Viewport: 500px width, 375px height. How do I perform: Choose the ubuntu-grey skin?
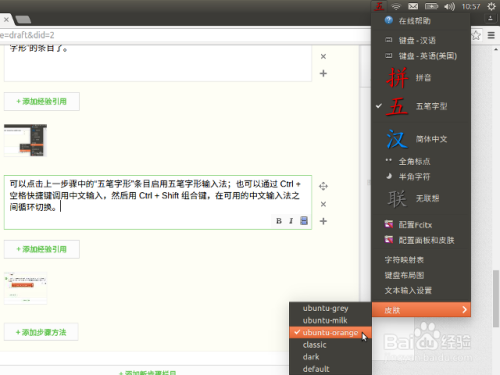click(x=330, y=308)
